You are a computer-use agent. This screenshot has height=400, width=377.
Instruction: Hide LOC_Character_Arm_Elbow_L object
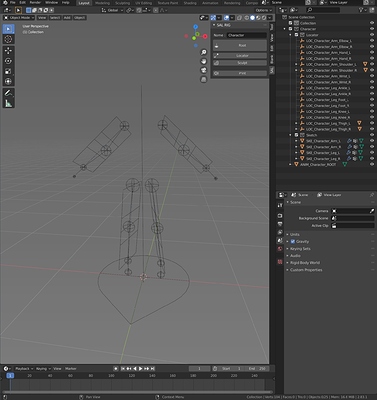pos(372,41)
